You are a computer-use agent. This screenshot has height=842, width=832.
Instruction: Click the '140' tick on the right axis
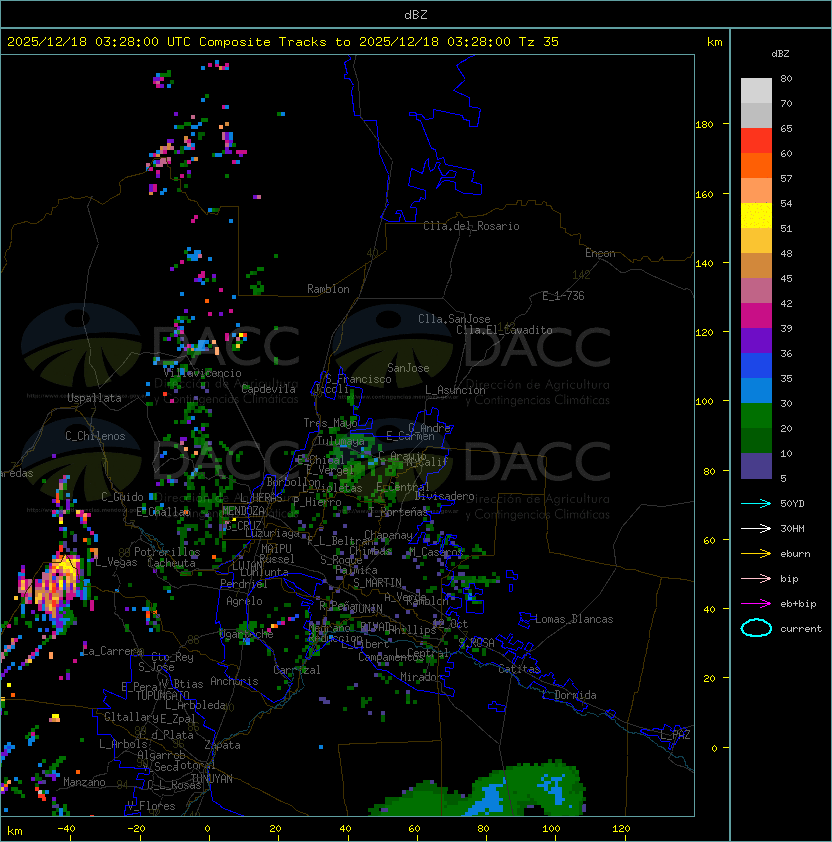pyautogui.click(x=704, y=264)
